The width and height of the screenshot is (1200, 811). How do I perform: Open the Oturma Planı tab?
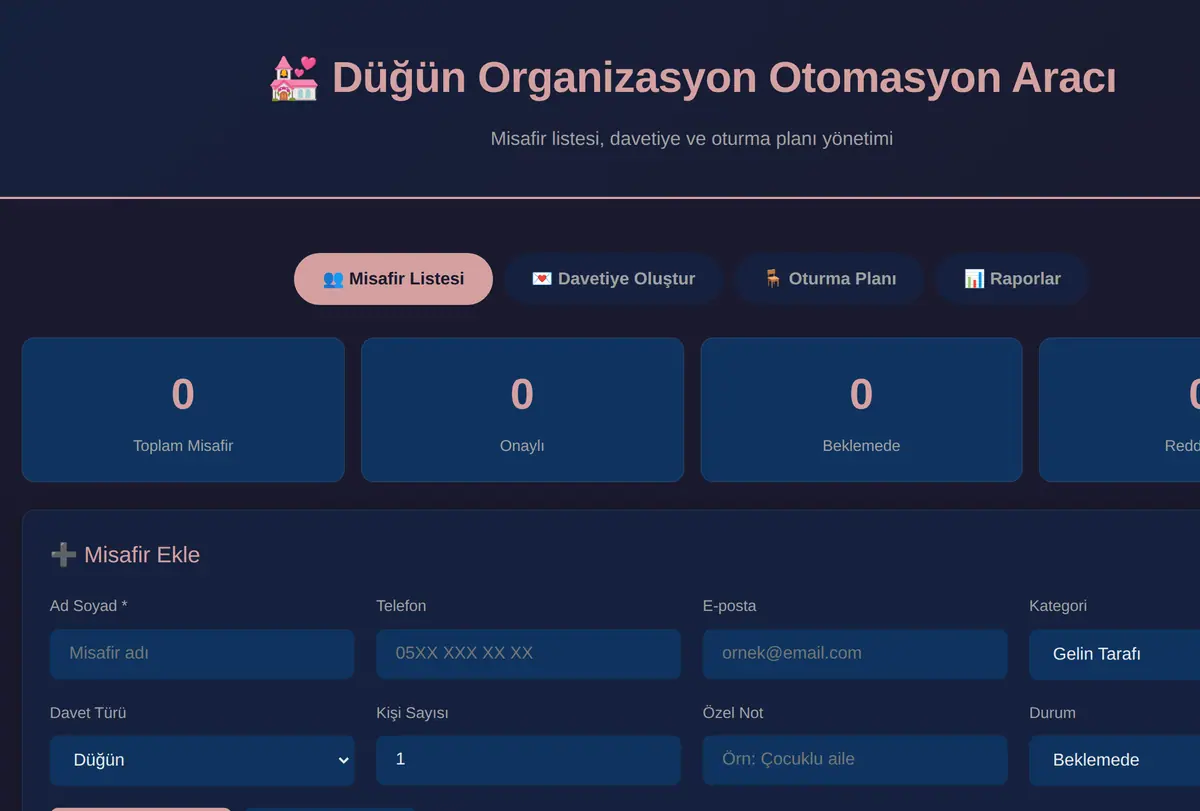pyautogui.click(x=829, y=279)
